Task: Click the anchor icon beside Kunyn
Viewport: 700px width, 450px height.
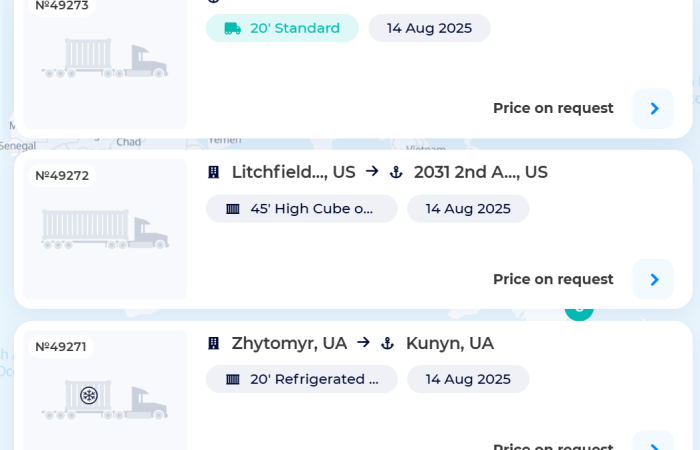Action: pos(388,343)
